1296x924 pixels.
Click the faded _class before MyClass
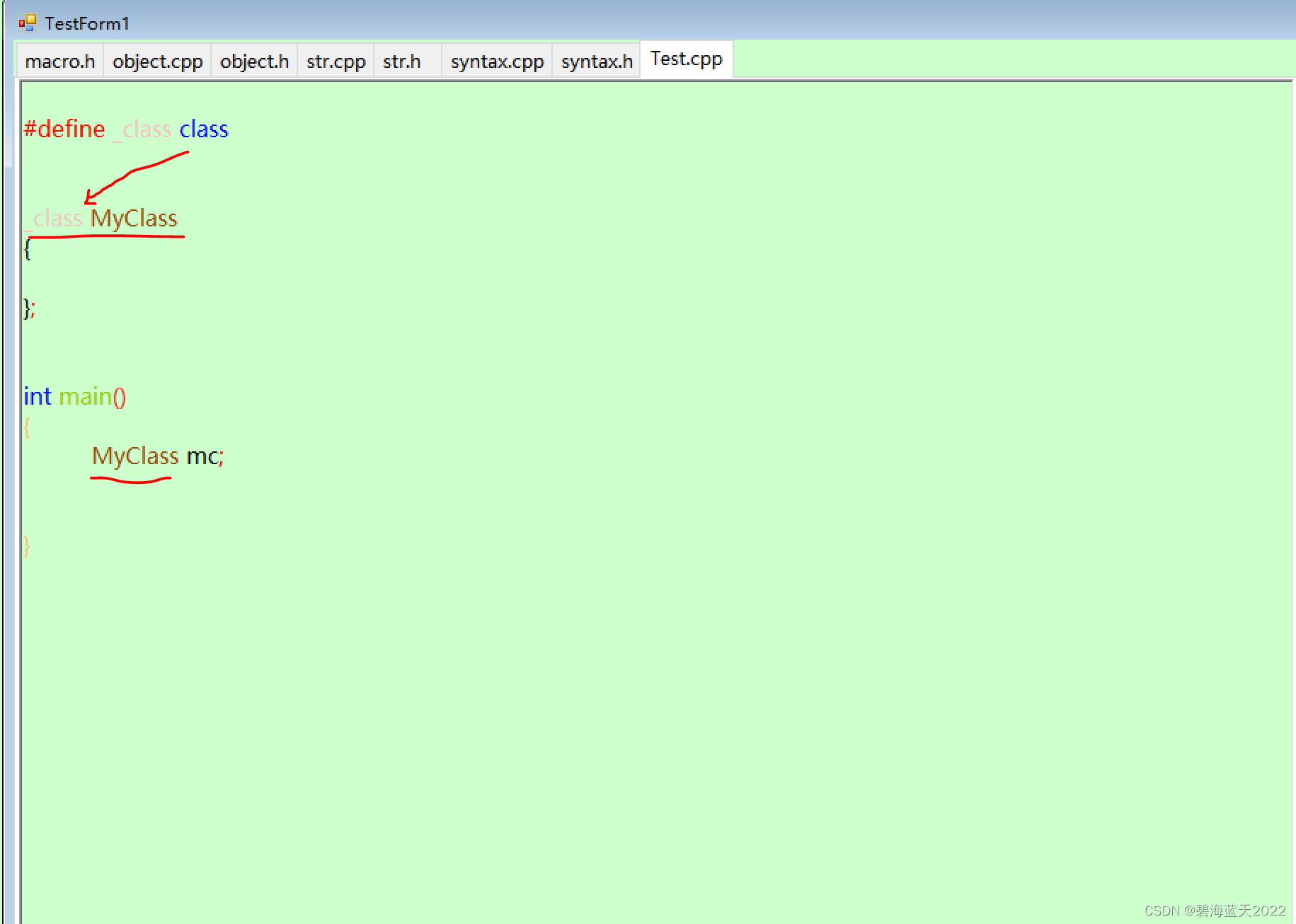coord(53,219)
